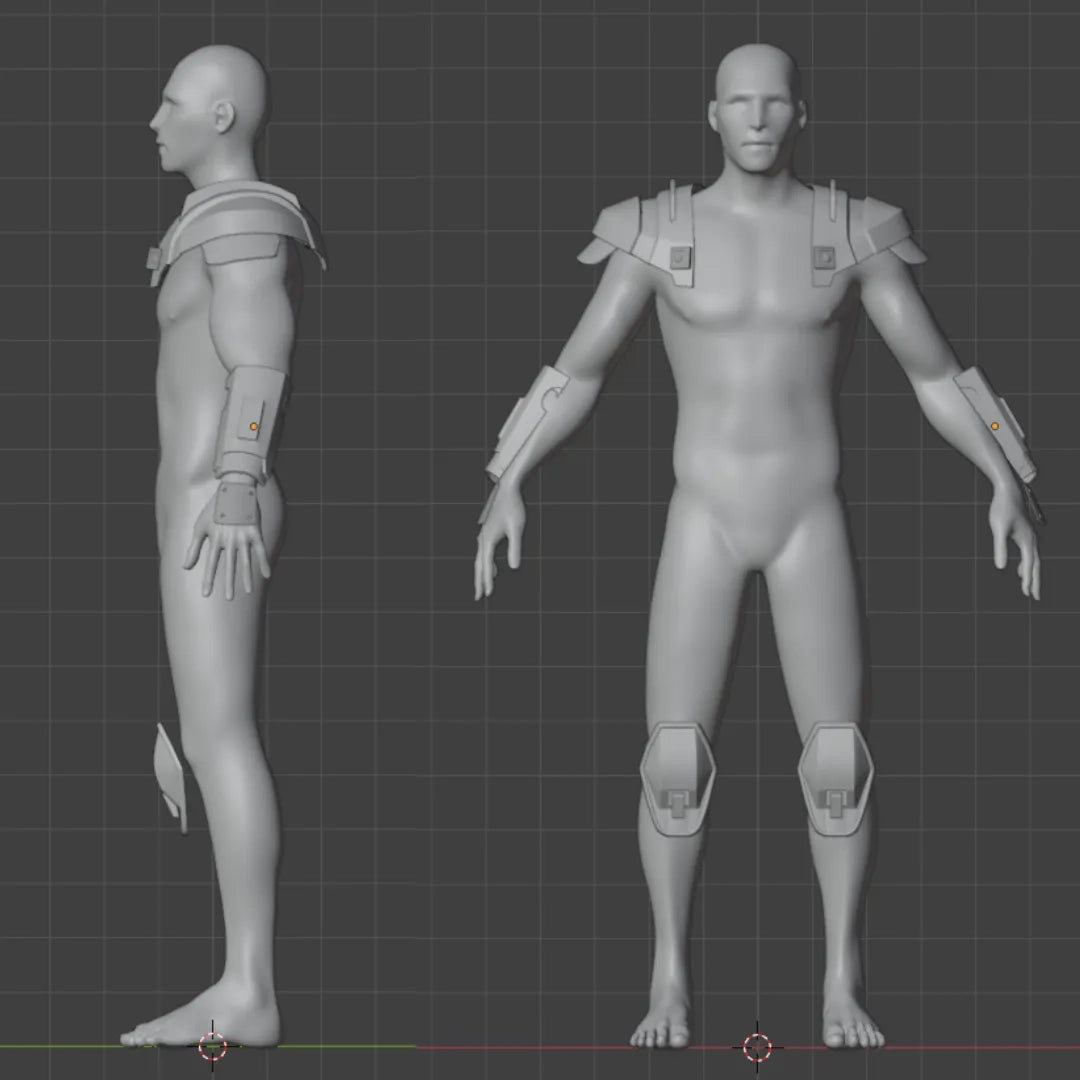Select the orange origin dot on front-view bracer
The image size is (1080, 1080).
click(x=995, y=426)
